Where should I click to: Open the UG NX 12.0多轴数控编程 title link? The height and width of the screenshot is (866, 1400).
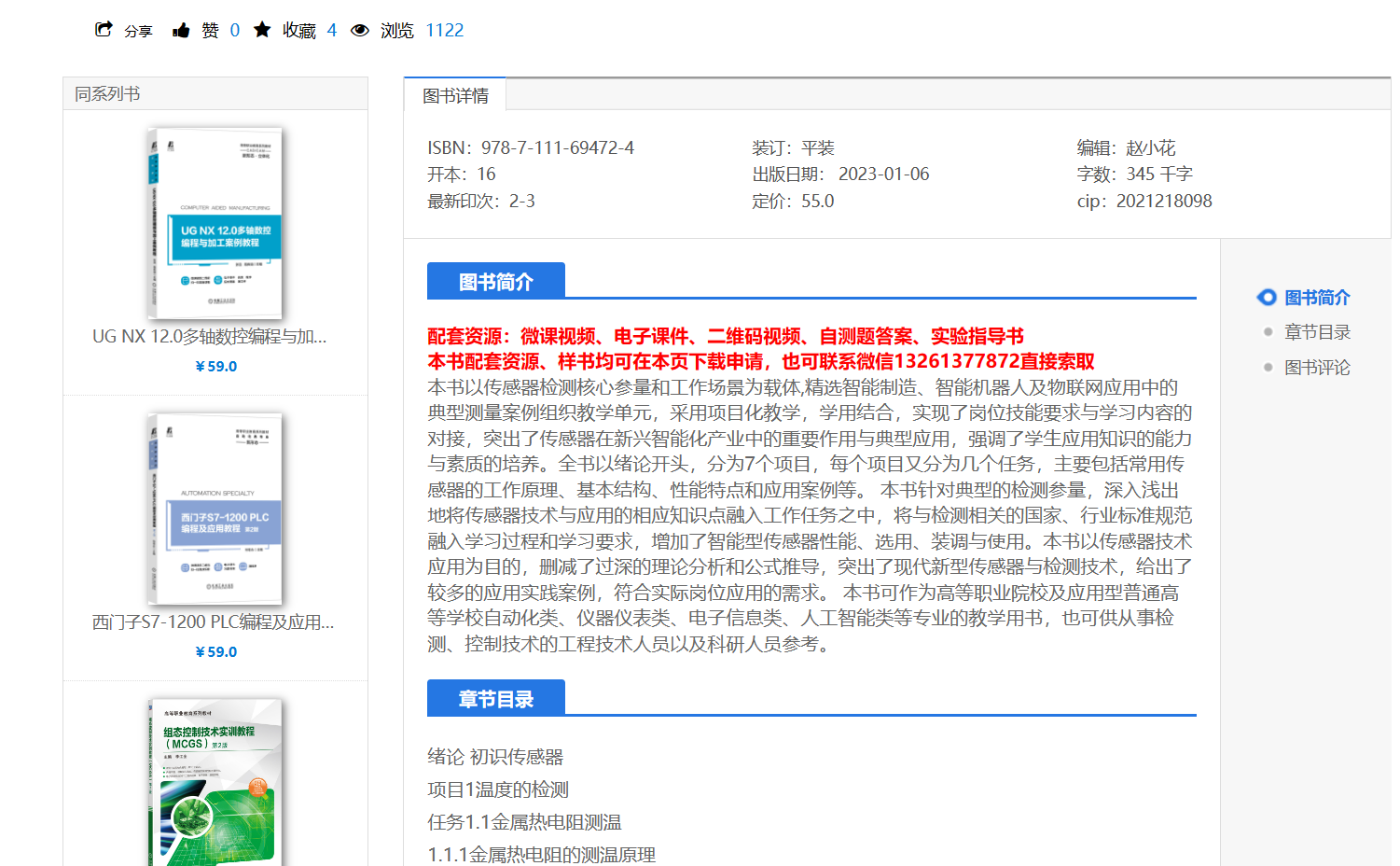210,337
